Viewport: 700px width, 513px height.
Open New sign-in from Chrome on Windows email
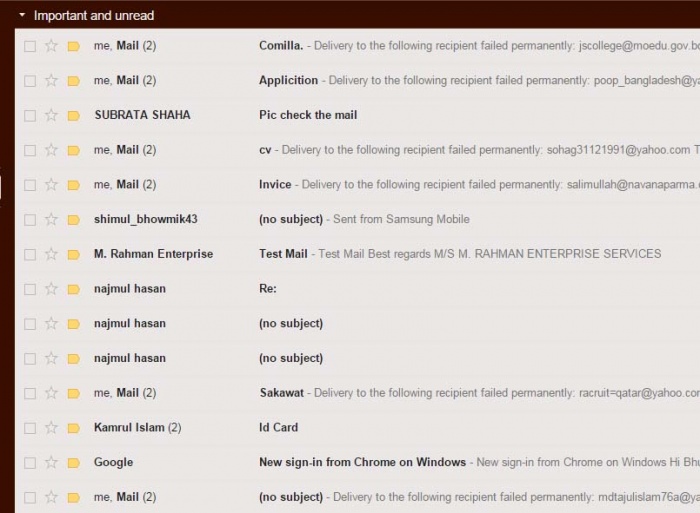pyautogui.click(x=362, y=462)
